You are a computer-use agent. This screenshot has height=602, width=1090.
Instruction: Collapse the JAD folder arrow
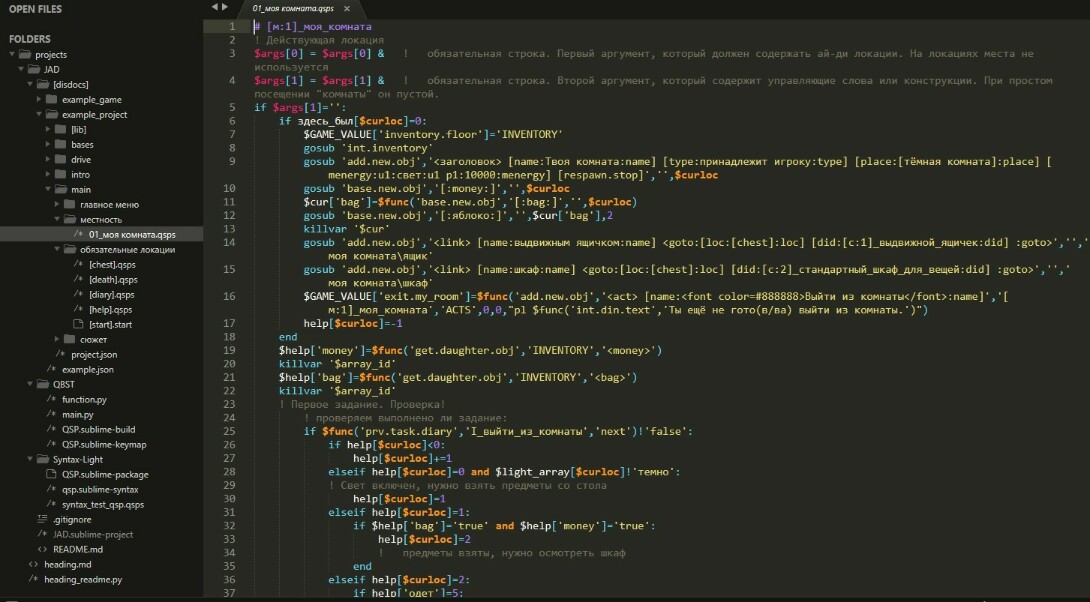(22, 70)
